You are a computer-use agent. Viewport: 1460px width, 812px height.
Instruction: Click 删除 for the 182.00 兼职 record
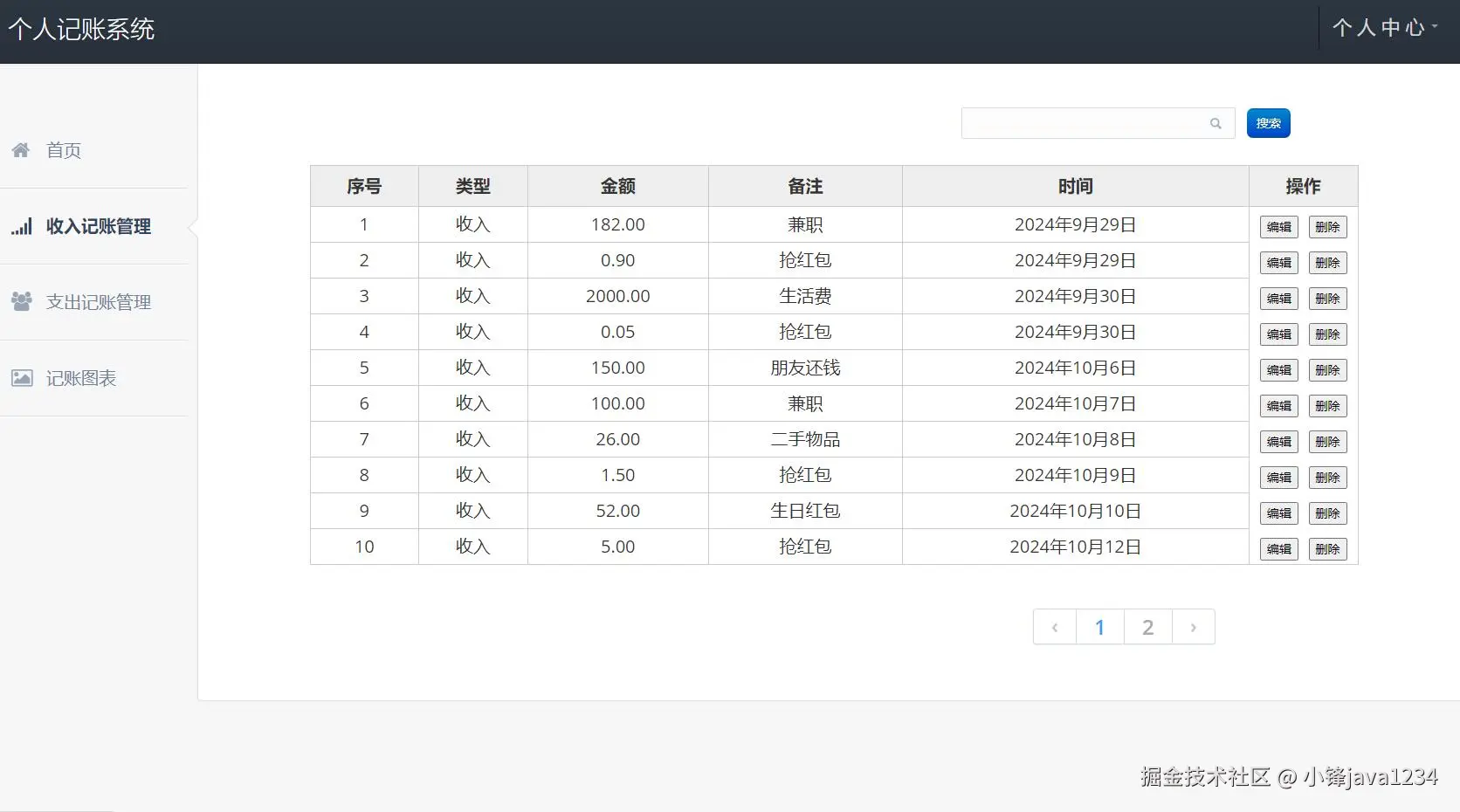pyautogui.click(x=1327, y=227)
